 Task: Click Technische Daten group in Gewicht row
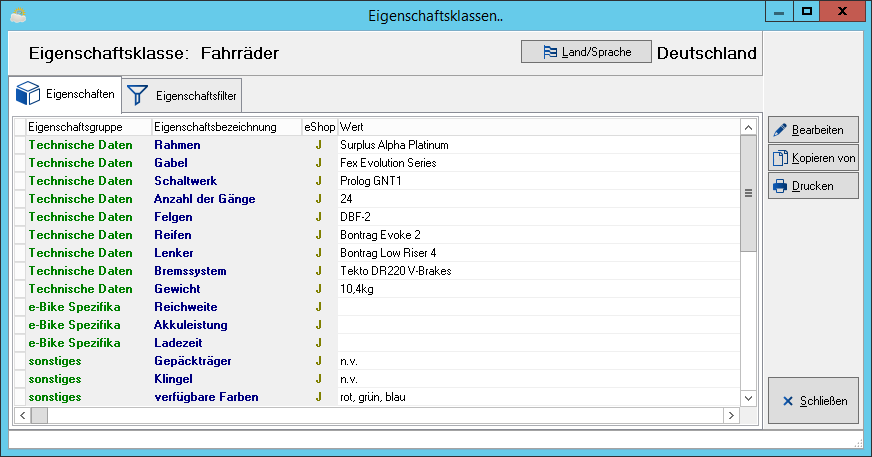tap(81, 289)
